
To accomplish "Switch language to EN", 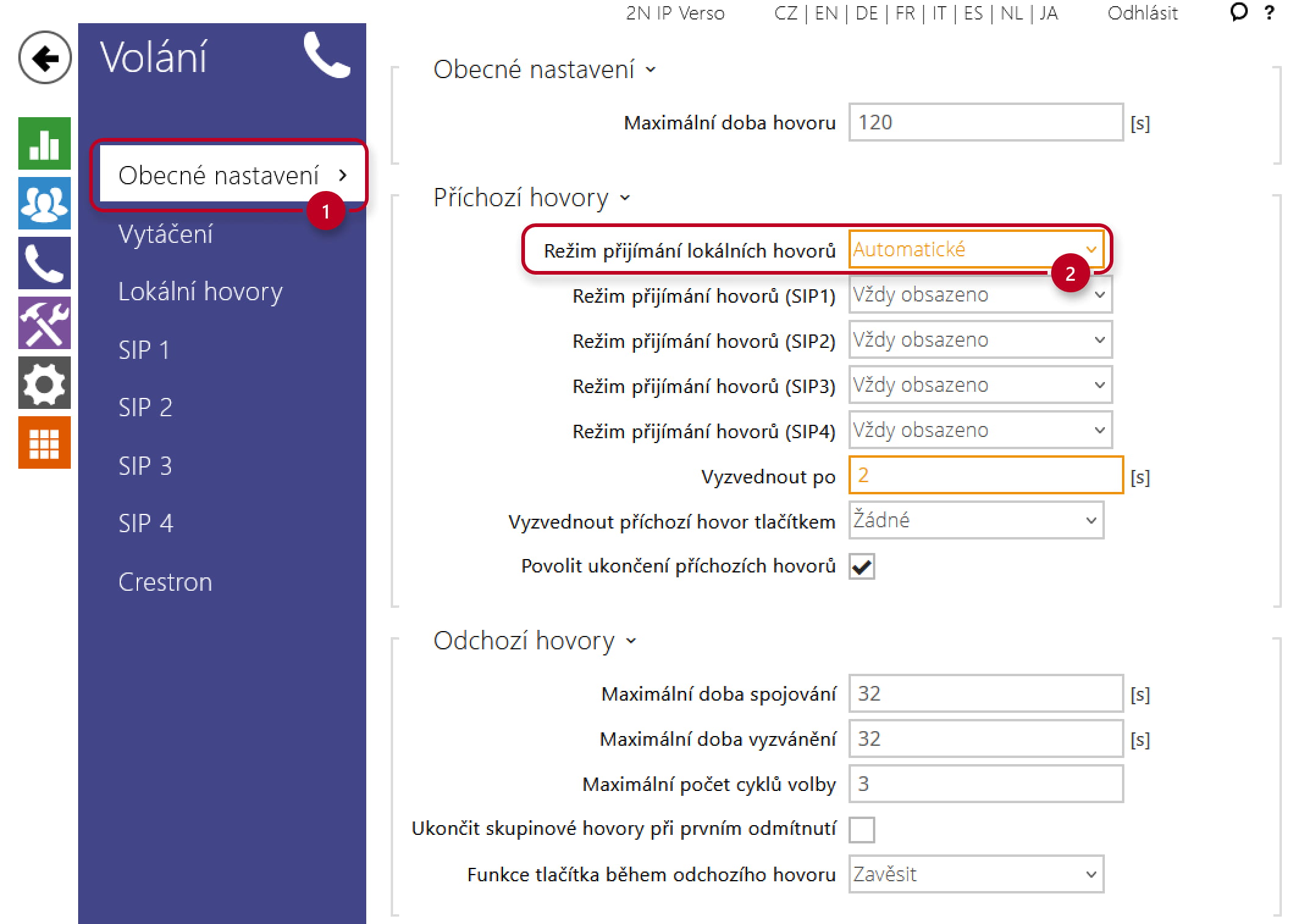I will (826, 13).
